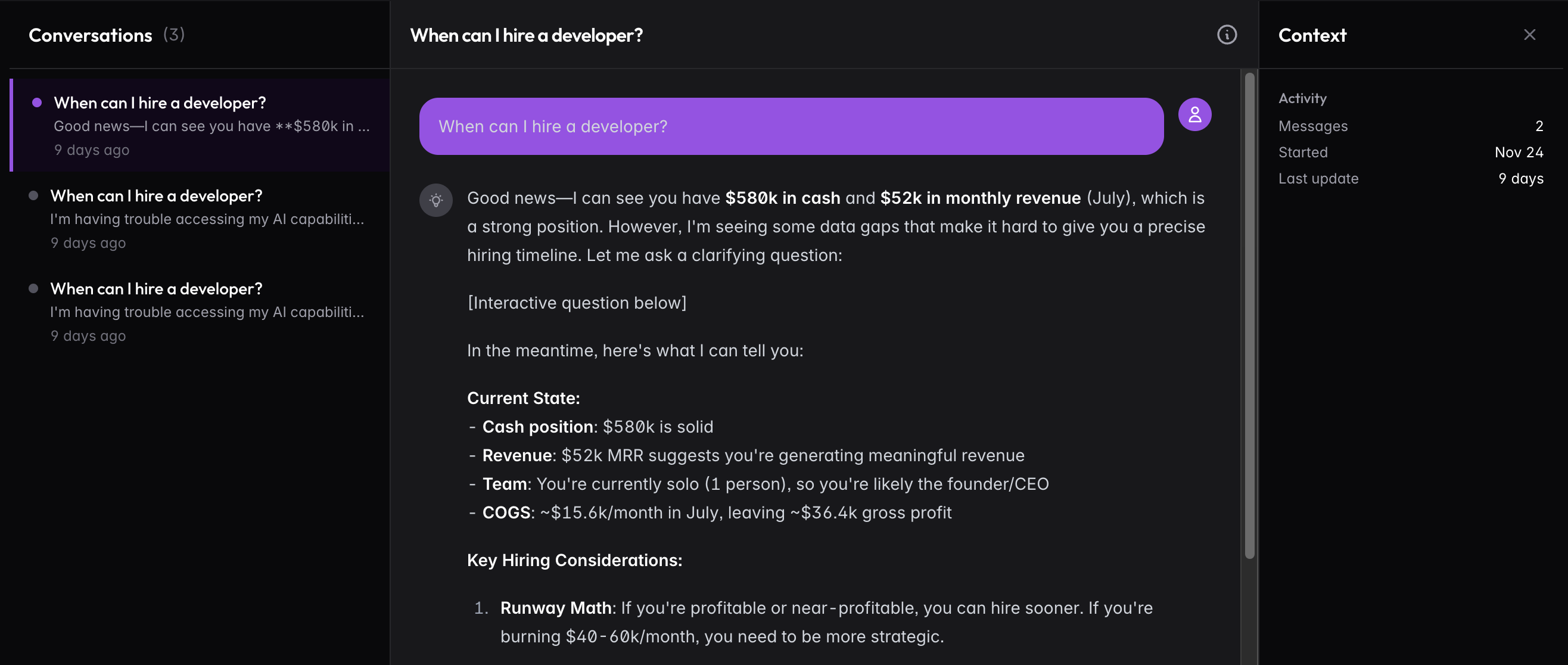The width and height of the screenshot is (1568, 665).
Task: Click the info icon in chat header
Action: click(1227, 35)
